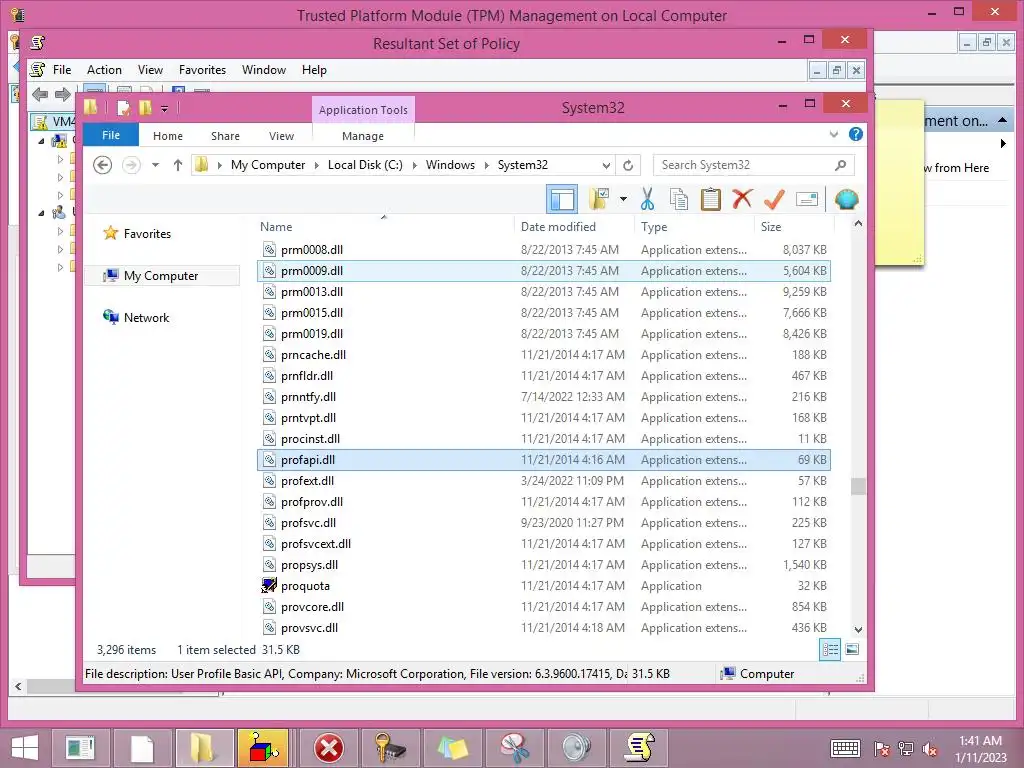
Task: Select file profext.dll
Action: [544, 481]
